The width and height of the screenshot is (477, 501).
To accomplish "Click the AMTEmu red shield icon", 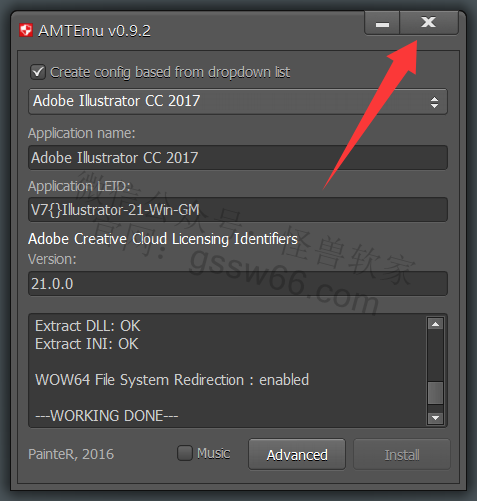I will pyautogui.click(x=26, y=30).
